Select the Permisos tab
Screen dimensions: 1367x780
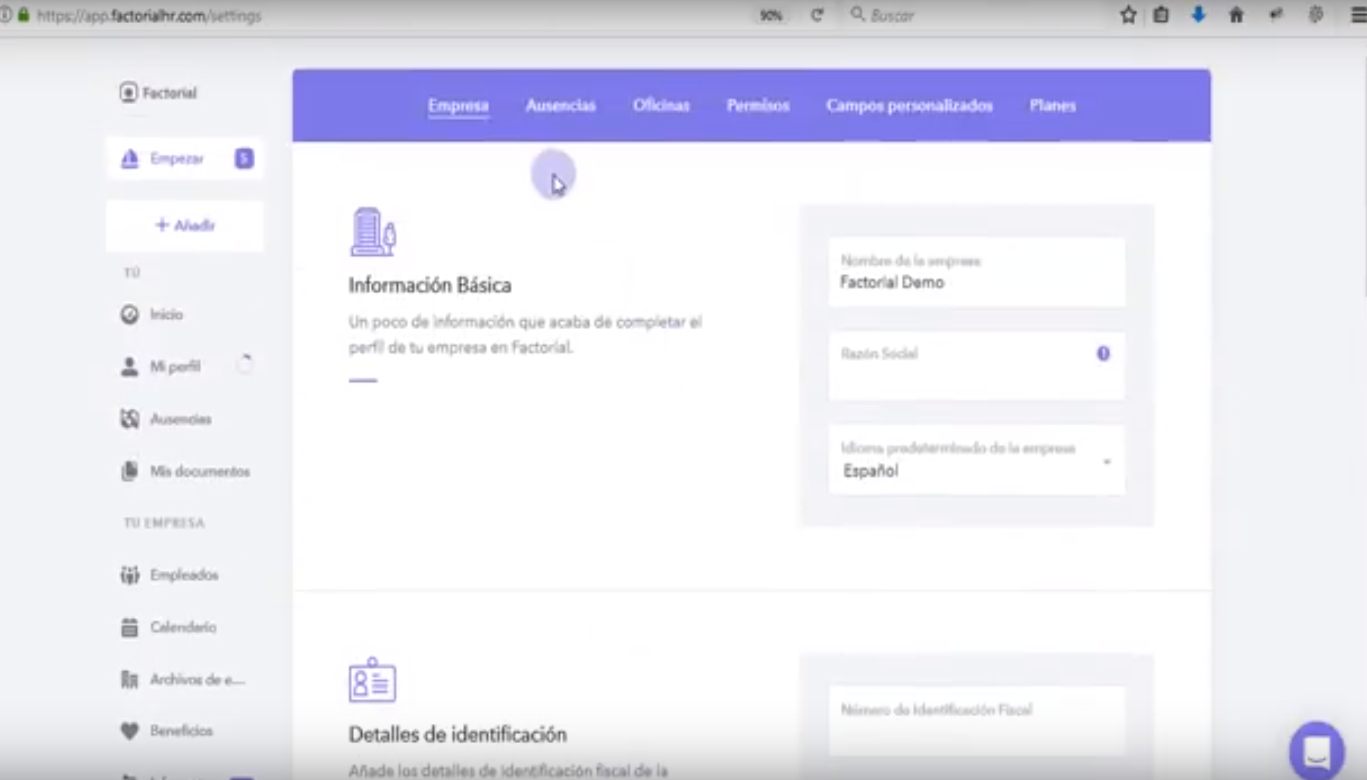(x=757, y=105)
